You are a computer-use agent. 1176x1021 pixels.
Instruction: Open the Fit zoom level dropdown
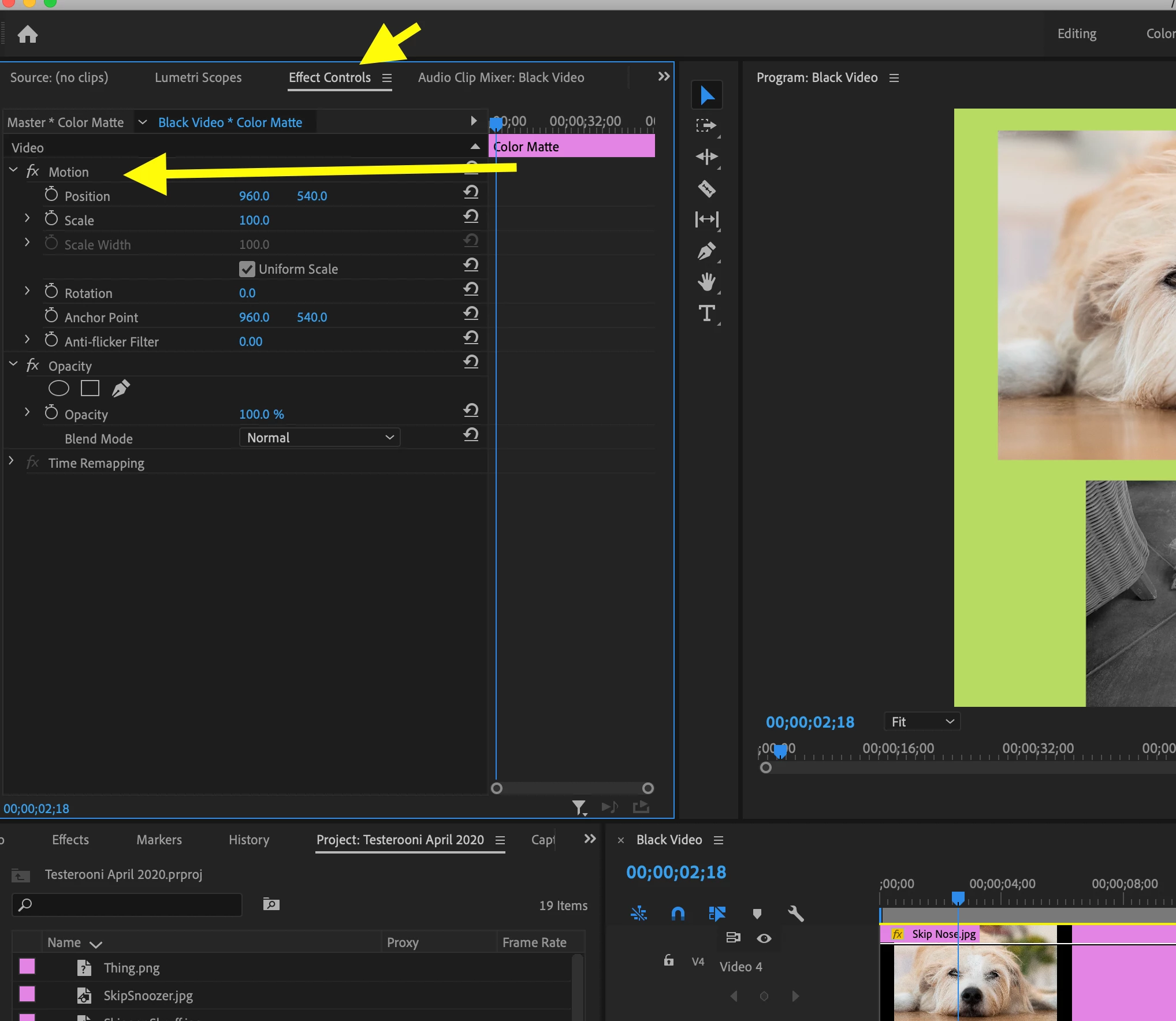click(x=922, y=722)
